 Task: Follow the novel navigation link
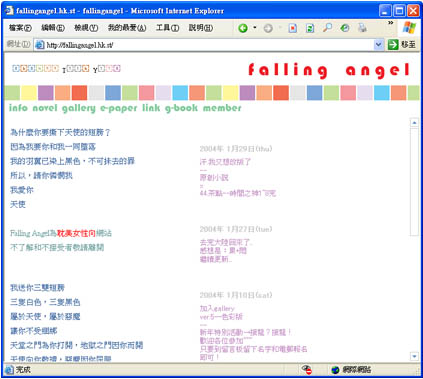coord(45,108)
